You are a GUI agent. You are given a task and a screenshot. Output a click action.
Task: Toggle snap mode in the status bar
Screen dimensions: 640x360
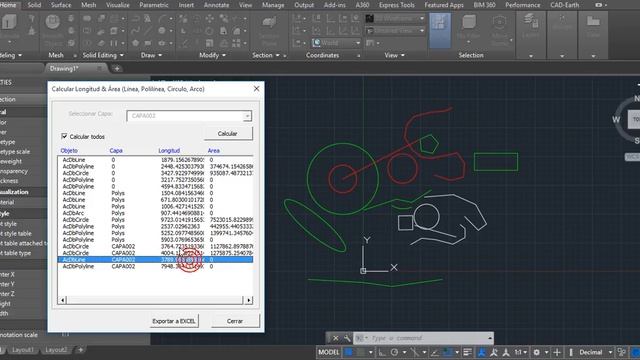(x=361, y=352)
